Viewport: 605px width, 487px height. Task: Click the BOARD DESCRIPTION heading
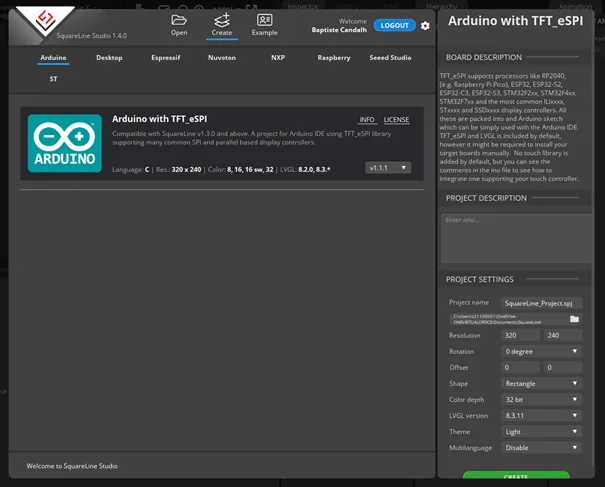[484, 57]
